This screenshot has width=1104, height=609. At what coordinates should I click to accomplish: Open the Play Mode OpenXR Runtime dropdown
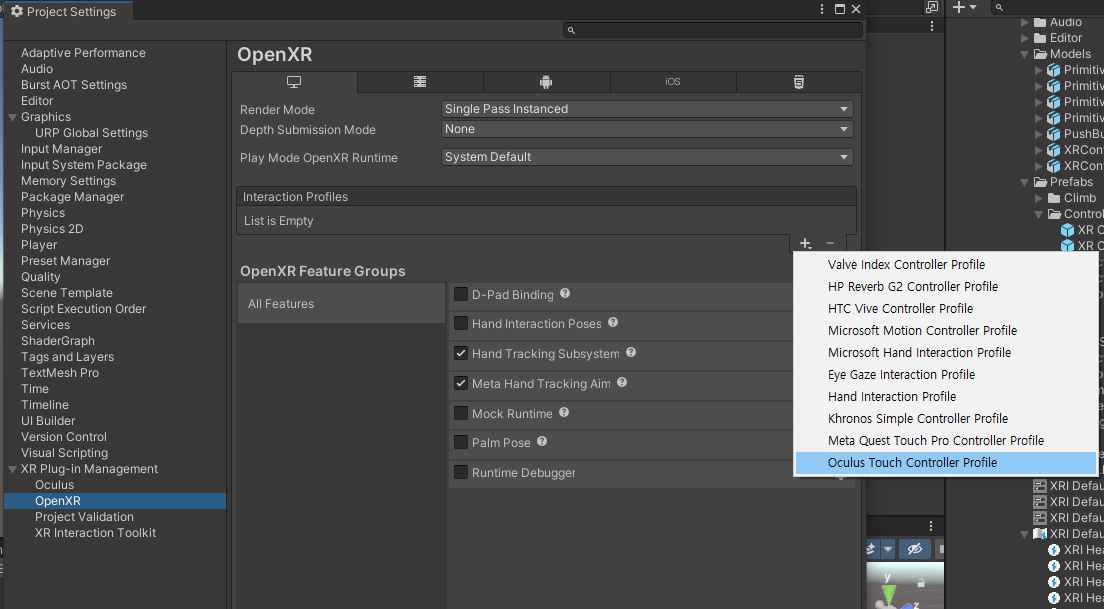[x=647, y=157]
